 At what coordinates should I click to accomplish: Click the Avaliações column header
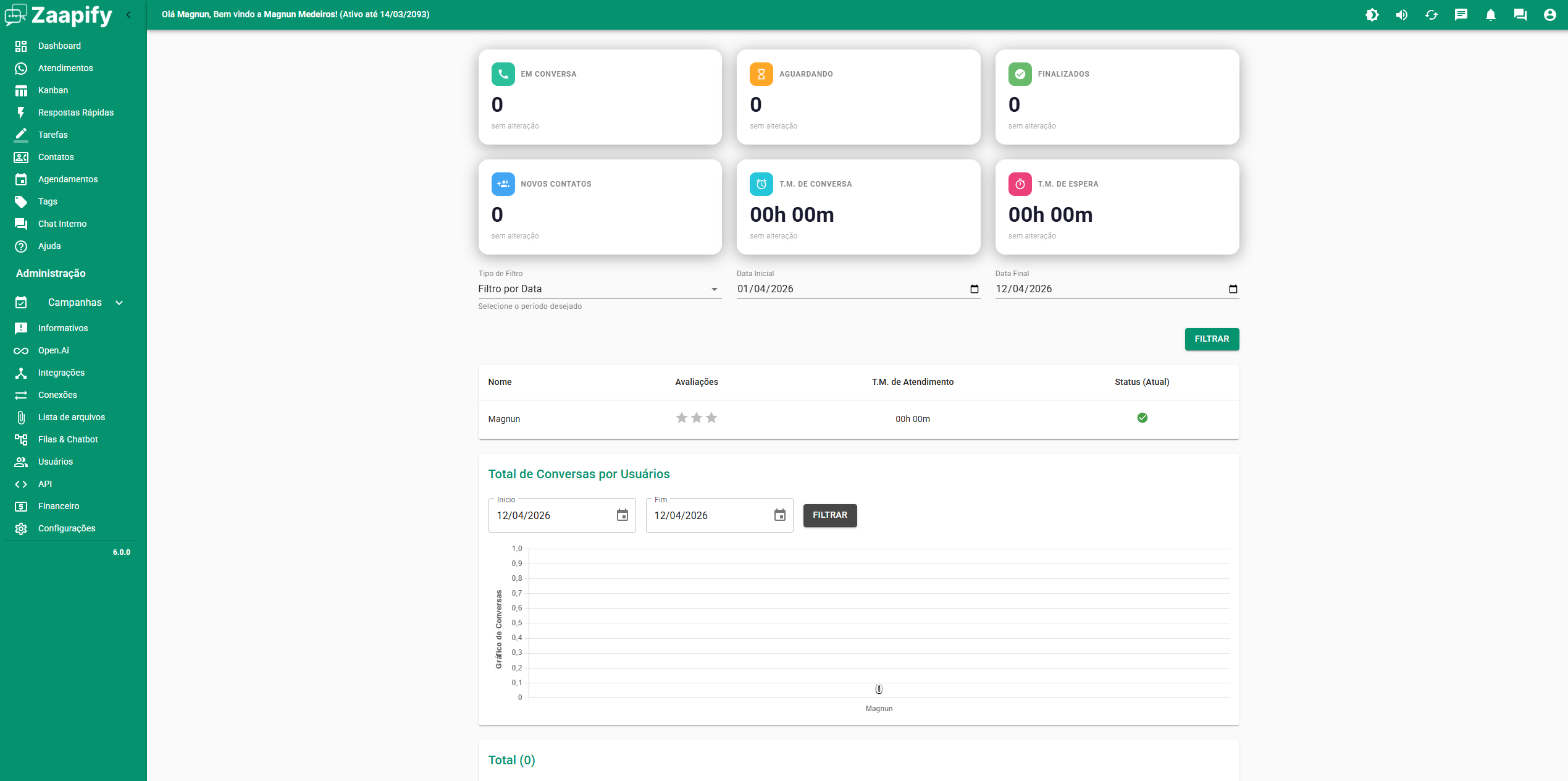tap(697, 382)
